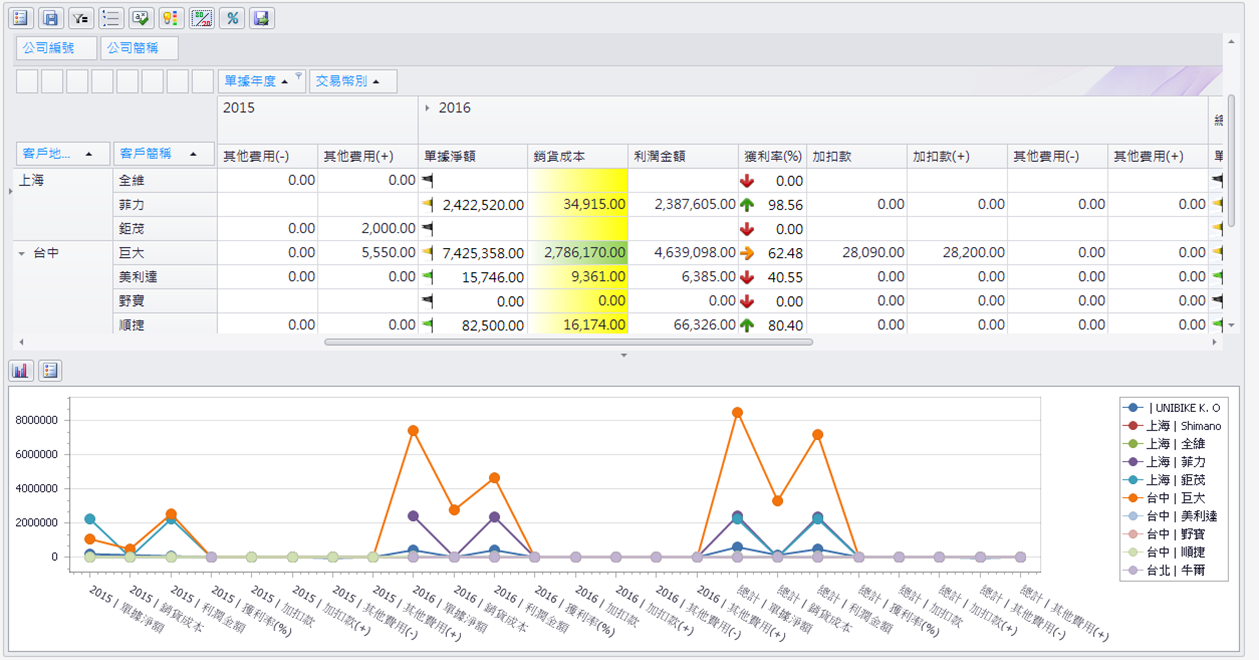Viewport: 1259px width, 660px height.
Task: Select the 菲力 customer row header
Action: pos(164,204)
